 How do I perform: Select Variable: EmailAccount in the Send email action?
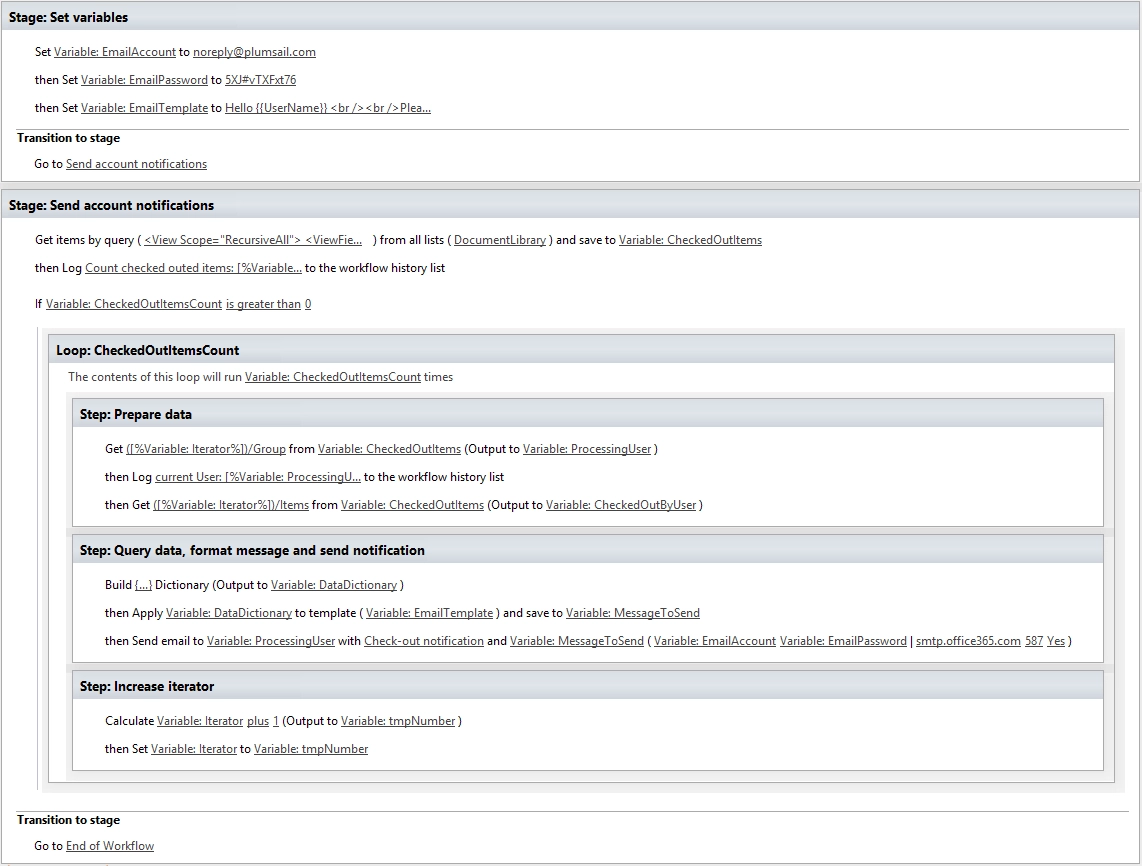coord(714,641)
